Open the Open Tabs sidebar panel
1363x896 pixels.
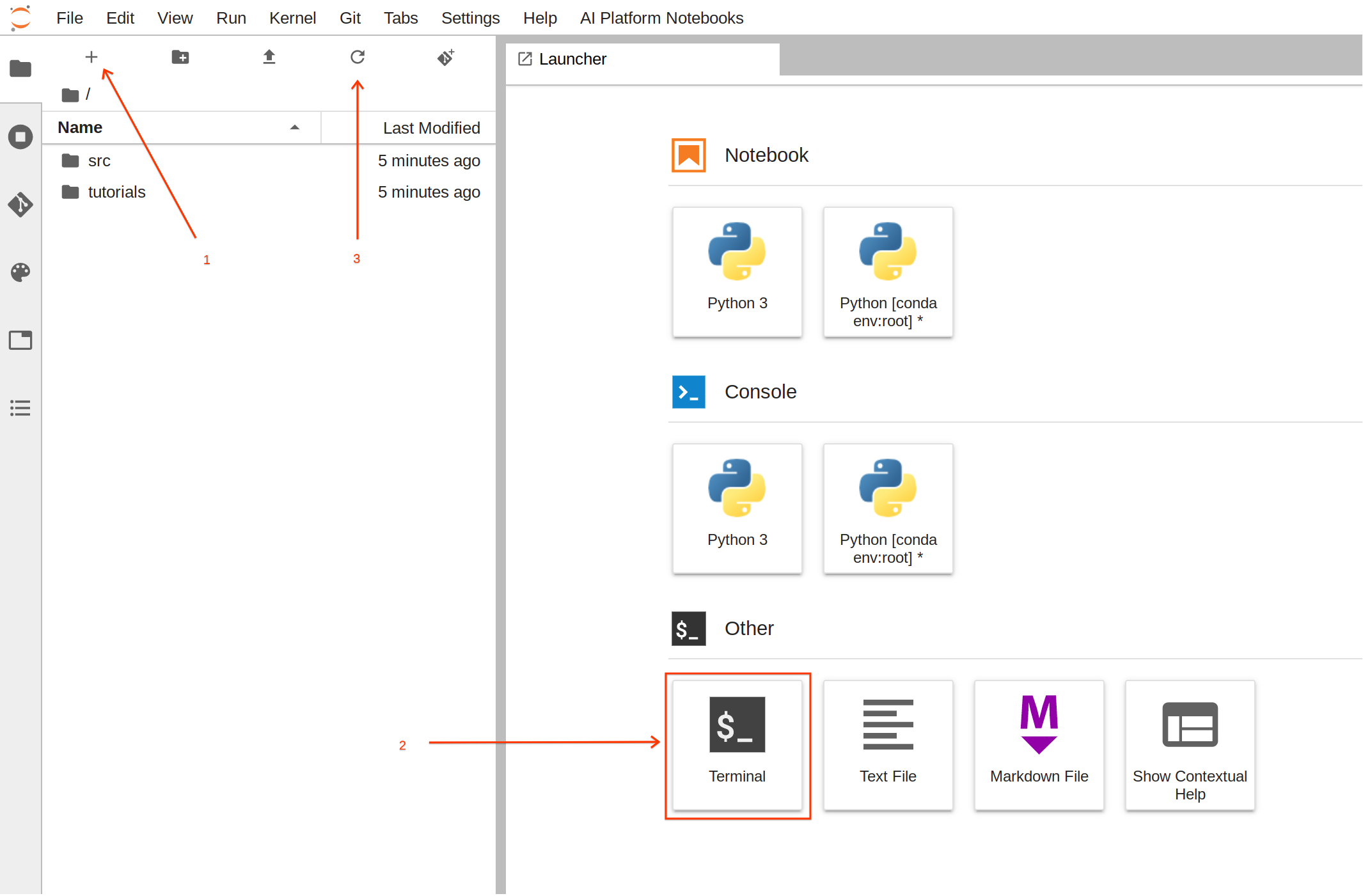20,340
